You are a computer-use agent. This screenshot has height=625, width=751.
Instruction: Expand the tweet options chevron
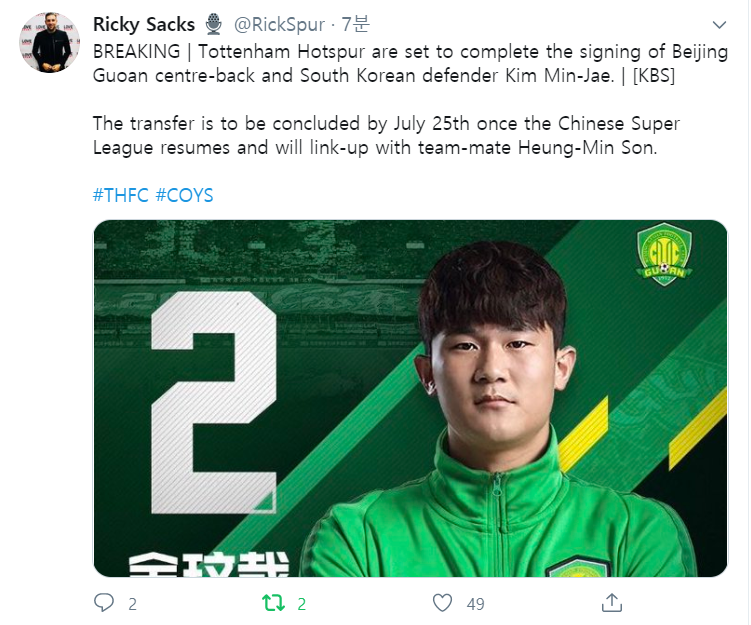[719, 24]
